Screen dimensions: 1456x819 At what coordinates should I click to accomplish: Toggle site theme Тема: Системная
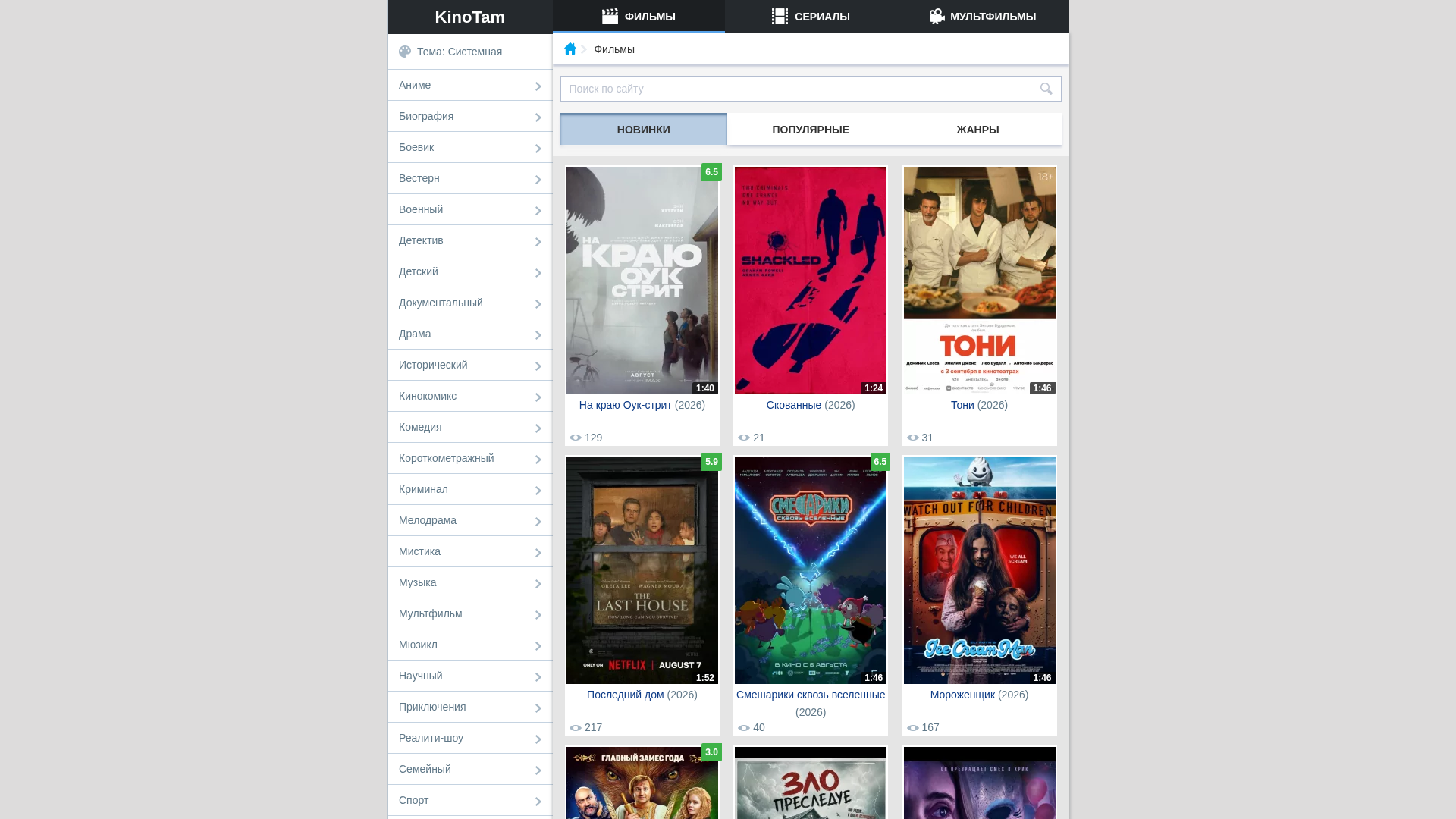click(x=469, y=52)
